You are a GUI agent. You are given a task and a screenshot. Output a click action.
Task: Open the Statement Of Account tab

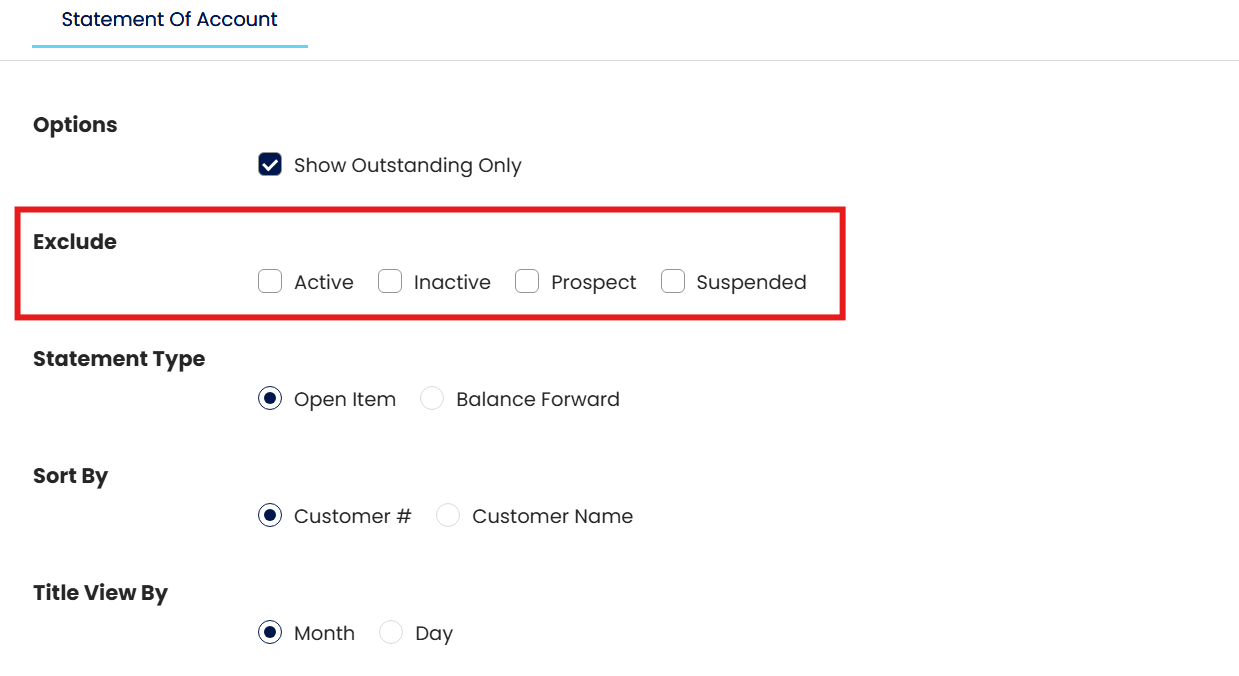[x=169, y=20]
